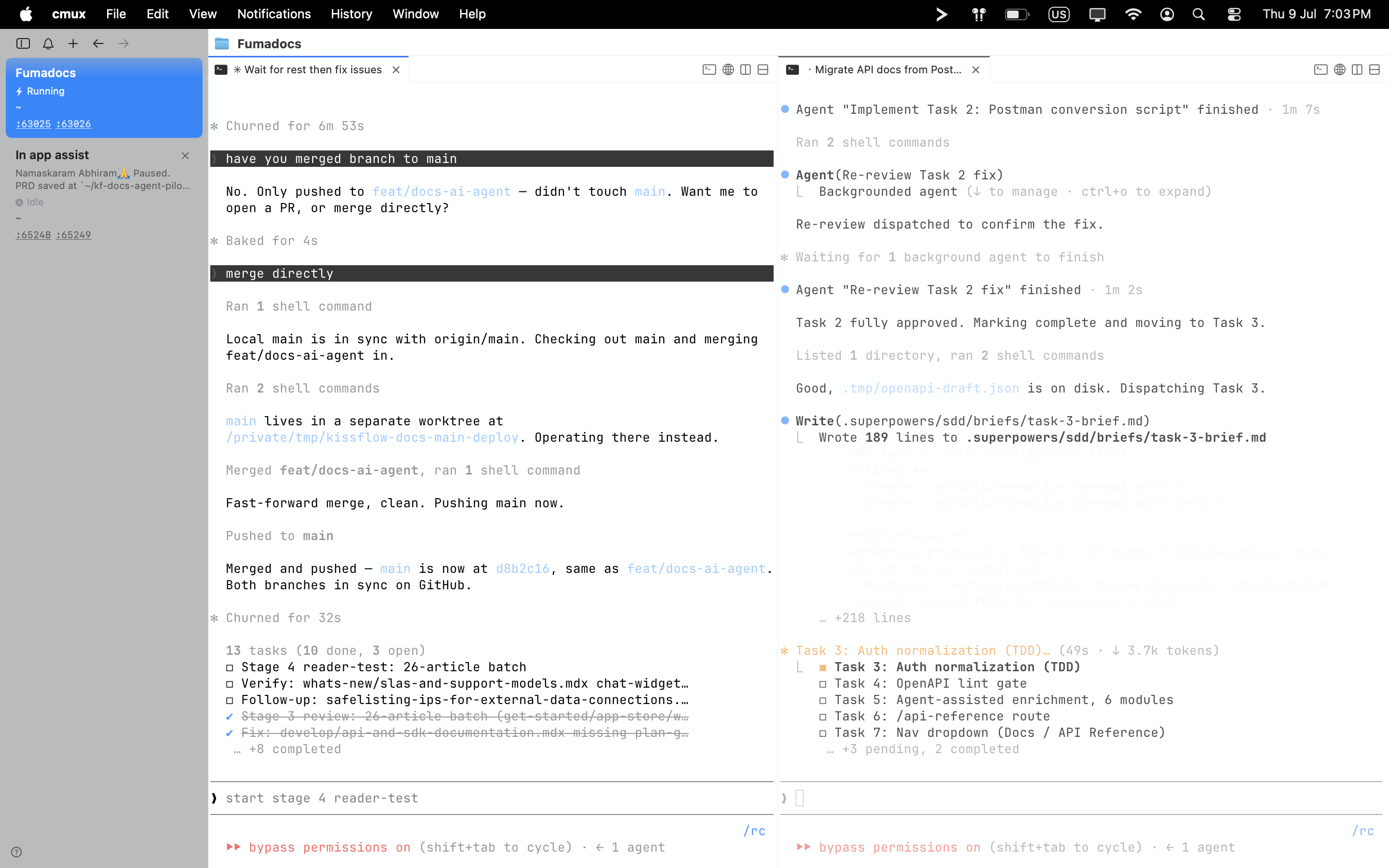Click the plus new workspace icon
This screenshot has height=868, width=1389.
click(73, 43)
